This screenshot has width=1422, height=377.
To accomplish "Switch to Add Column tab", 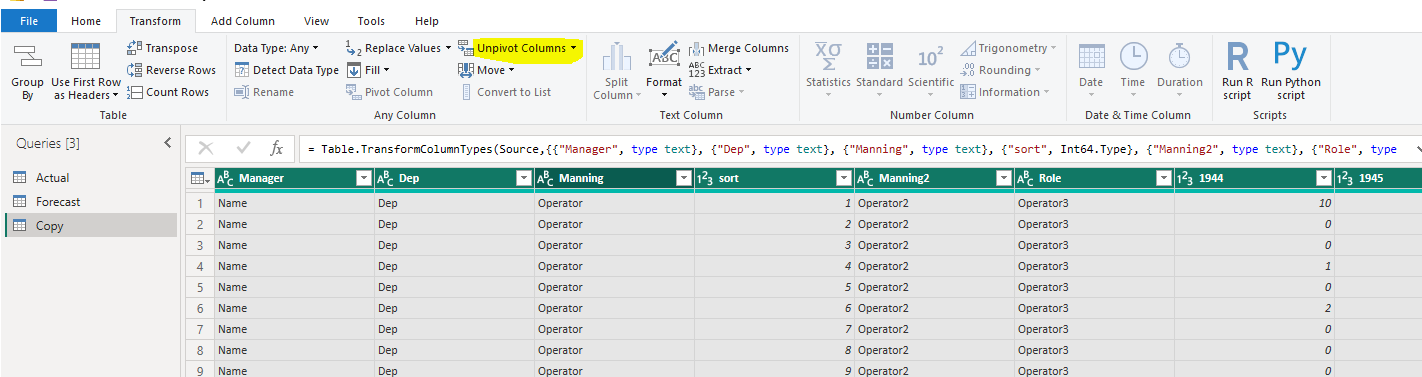I will click(x=243, y=21).
